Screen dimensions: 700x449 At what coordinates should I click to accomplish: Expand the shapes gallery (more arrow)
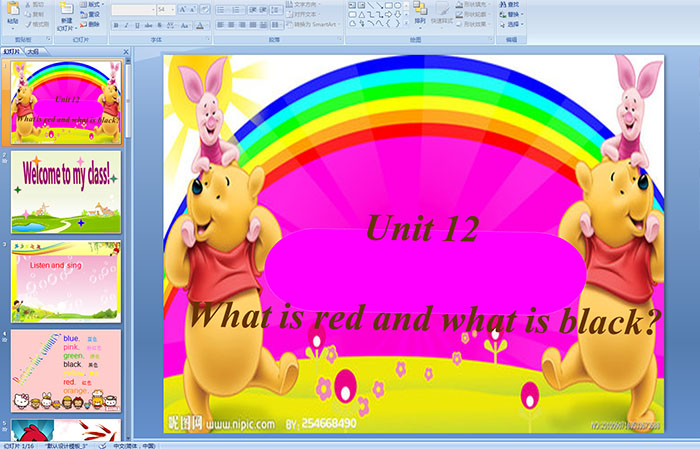pyautogui.click(x=406, y=23)
